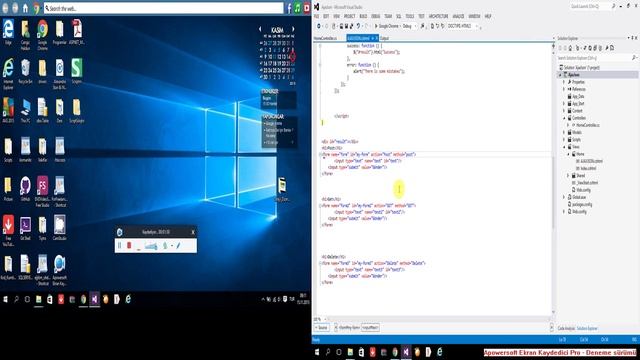
Task: Select the This PC desktop icon
Action: click(25, 110)
